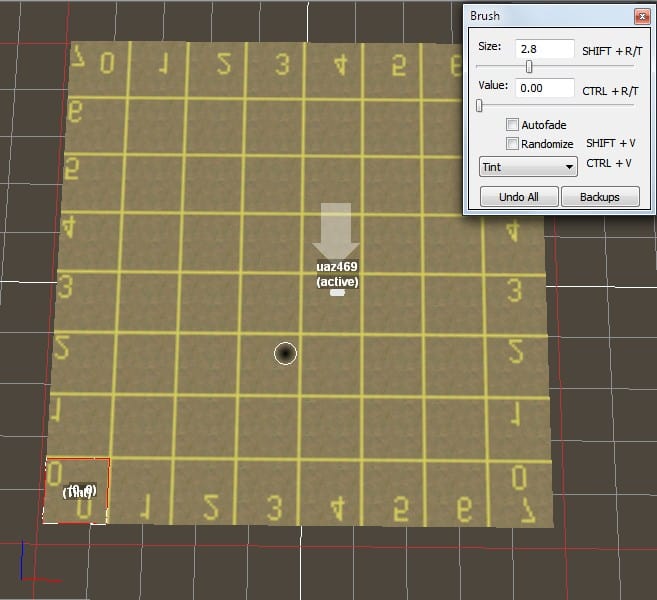This screenshot has height=600, width=657.
Task: Click the Randomize label text
Action: (547, 144)
